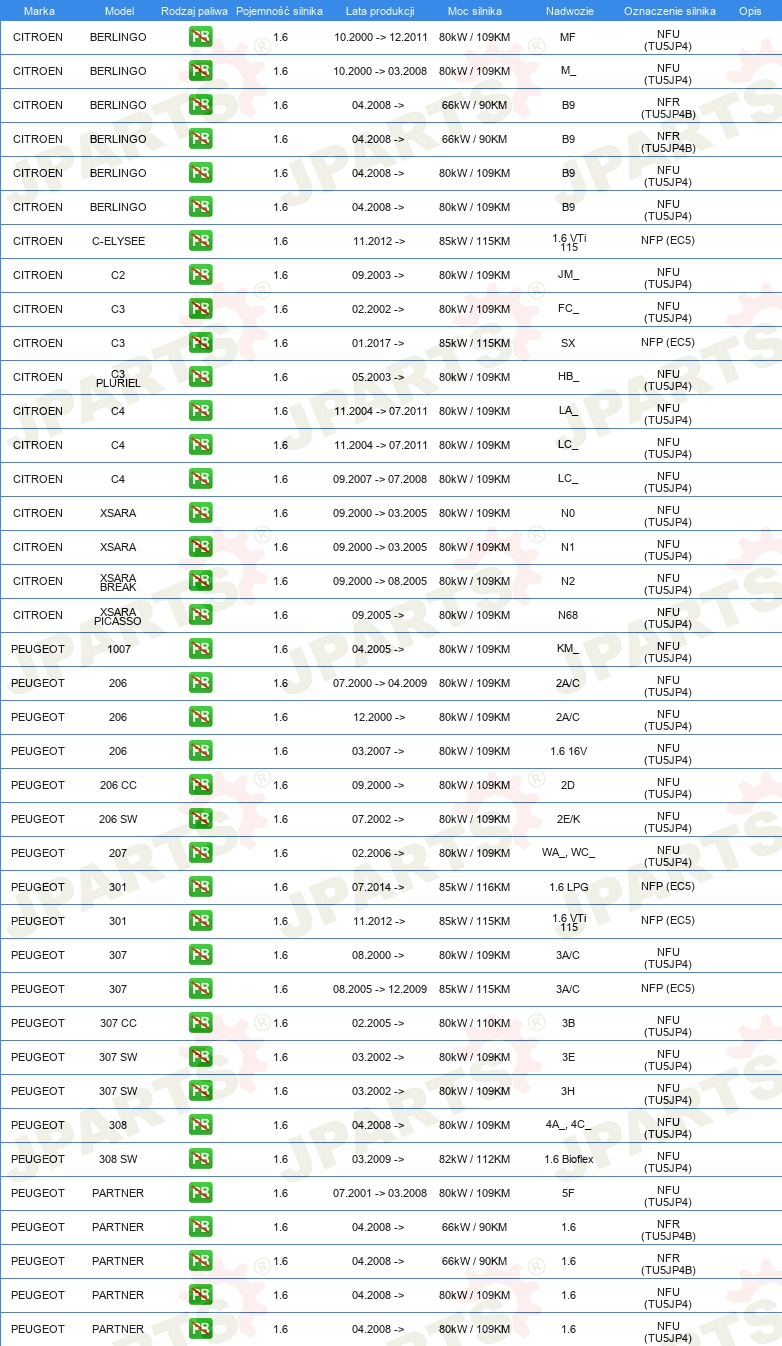Click the '85kW / 116KM' power cell

click(475, 887)
